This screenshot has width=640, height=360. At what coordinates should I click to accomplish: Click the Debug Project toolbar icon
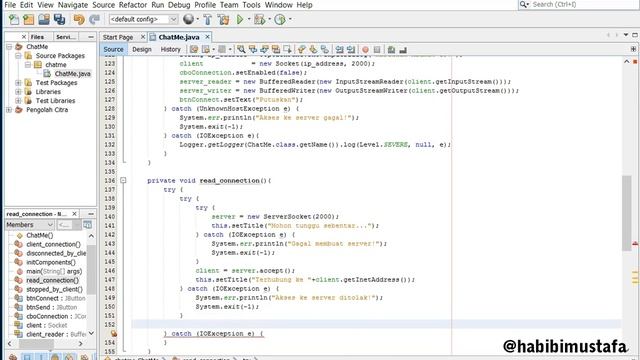pyautogui.click(x=260, y=19)
